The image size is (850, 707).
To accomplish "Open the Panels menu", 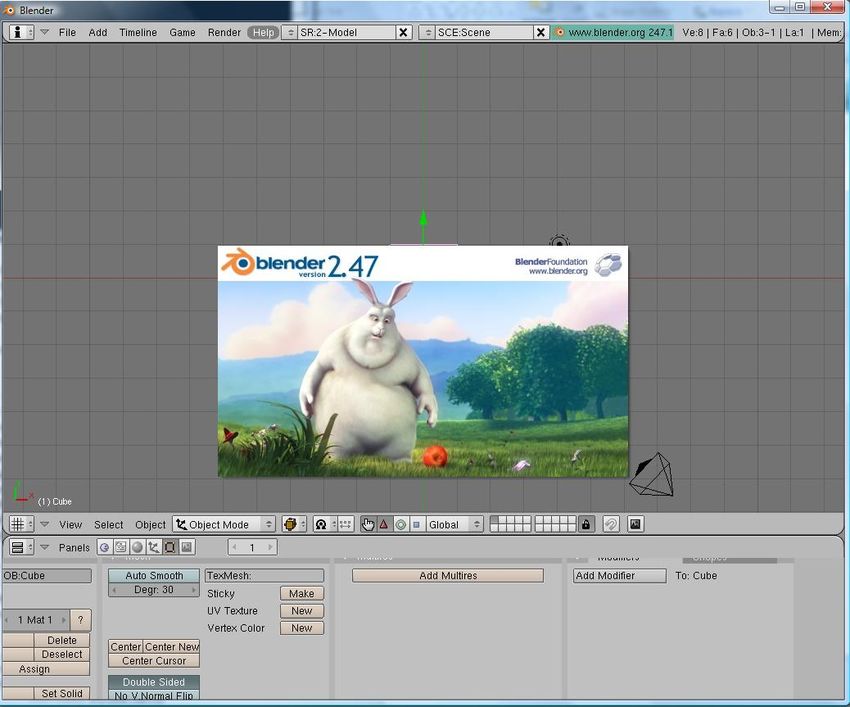I will (x=74, y=548).
